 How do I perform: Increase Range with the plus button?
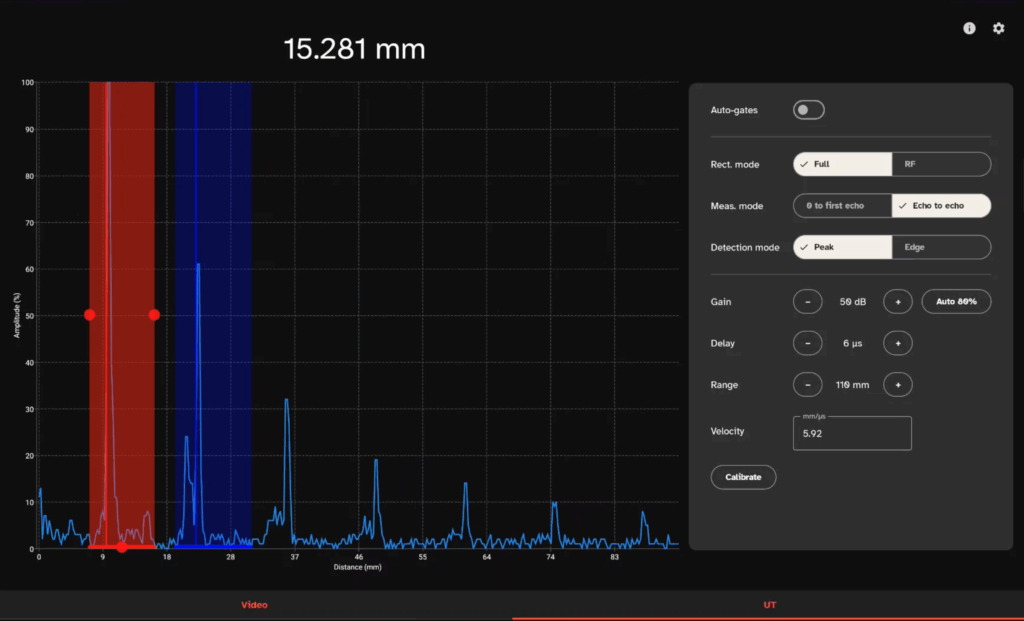(897, 385)
